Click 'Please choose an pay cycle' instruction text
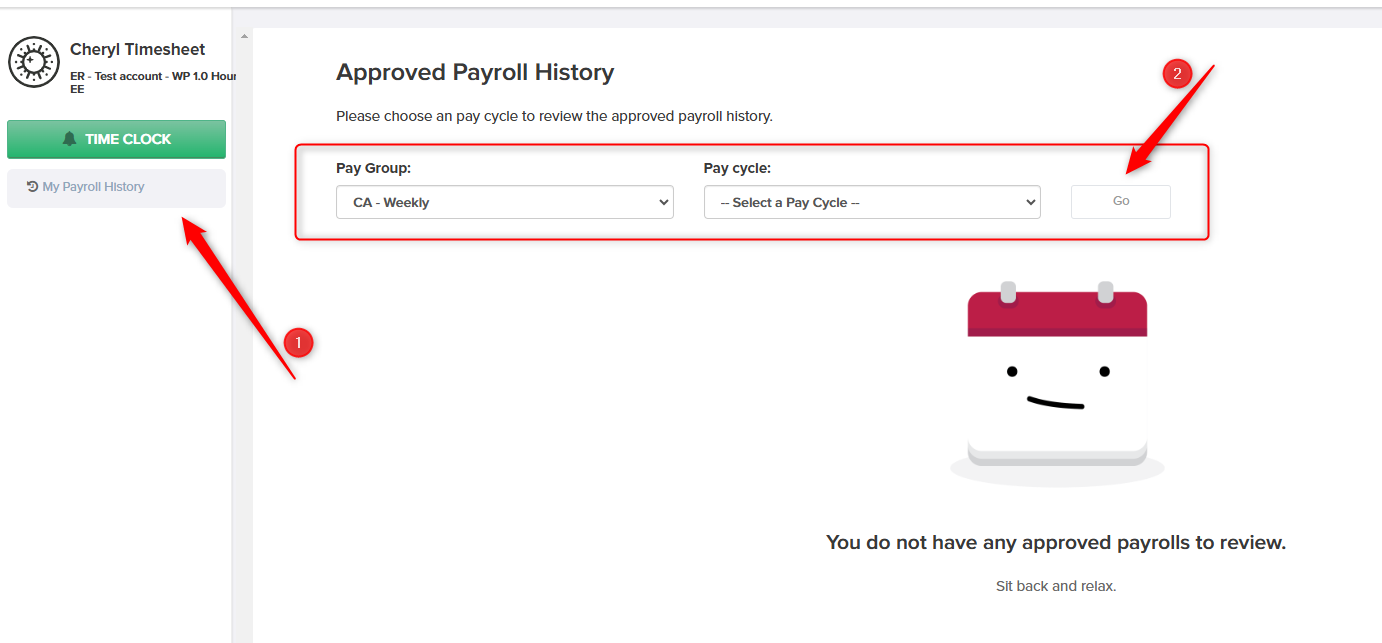Viewport: 1382px width, 643px height. pos(554,116)
